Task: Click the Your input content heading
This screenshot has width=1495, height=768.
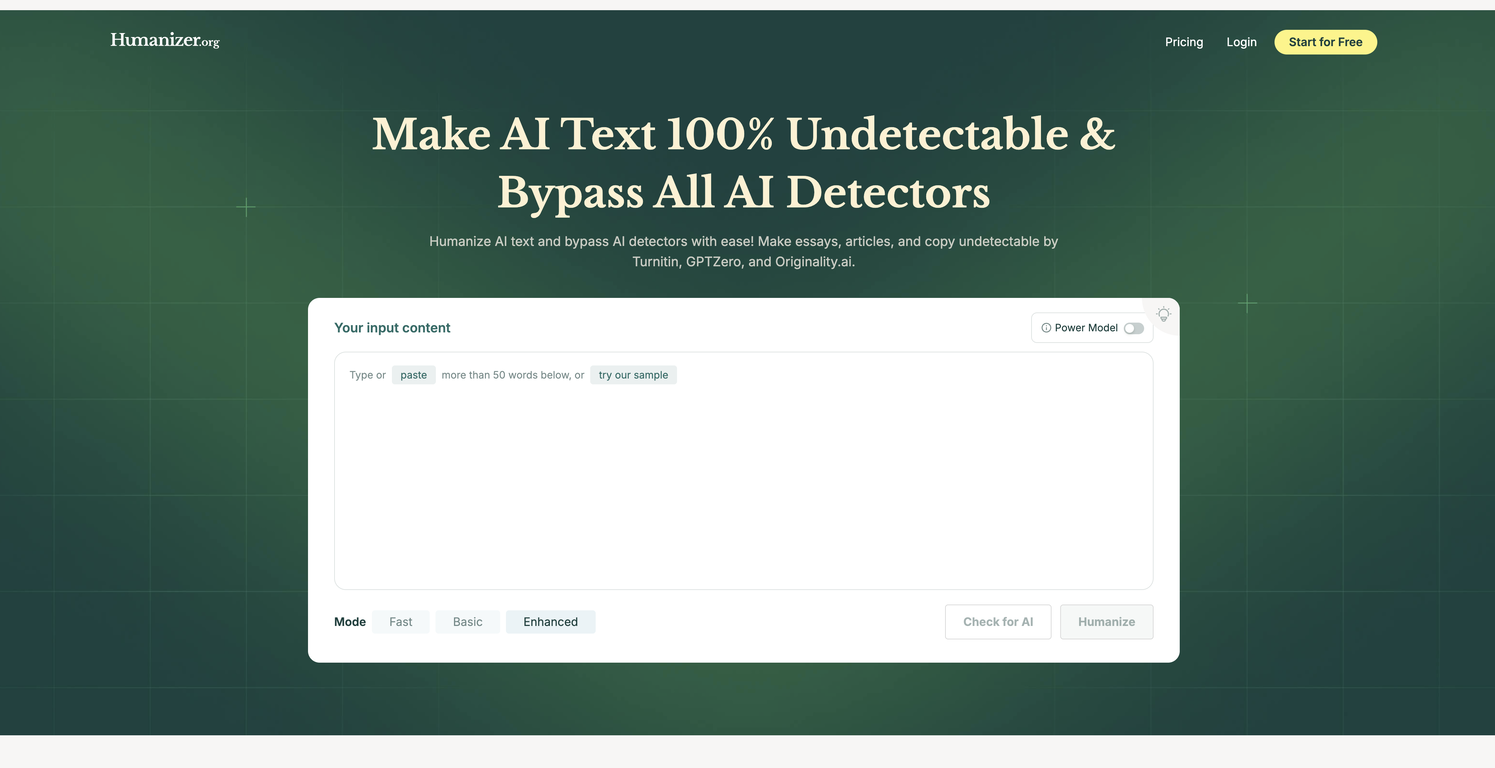Action: pos(392,328)
